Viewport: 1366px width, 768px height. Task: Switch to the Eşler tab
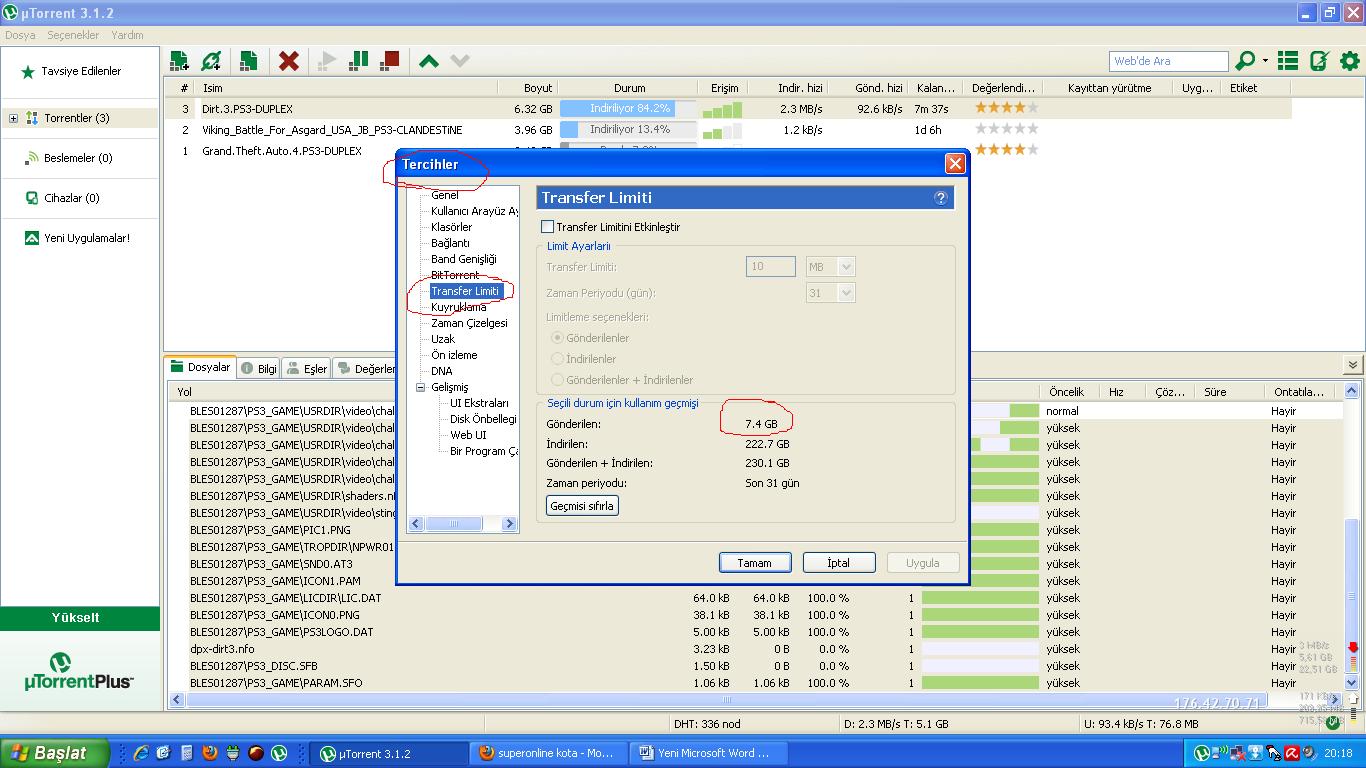point(307,368)
